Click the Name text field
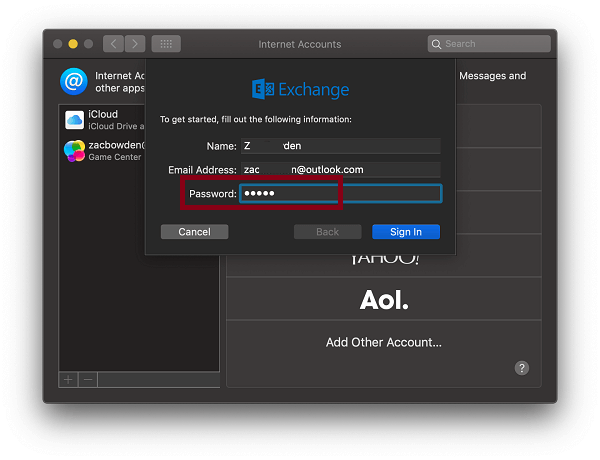The image size is (600, 460). (x=341, y=146)
